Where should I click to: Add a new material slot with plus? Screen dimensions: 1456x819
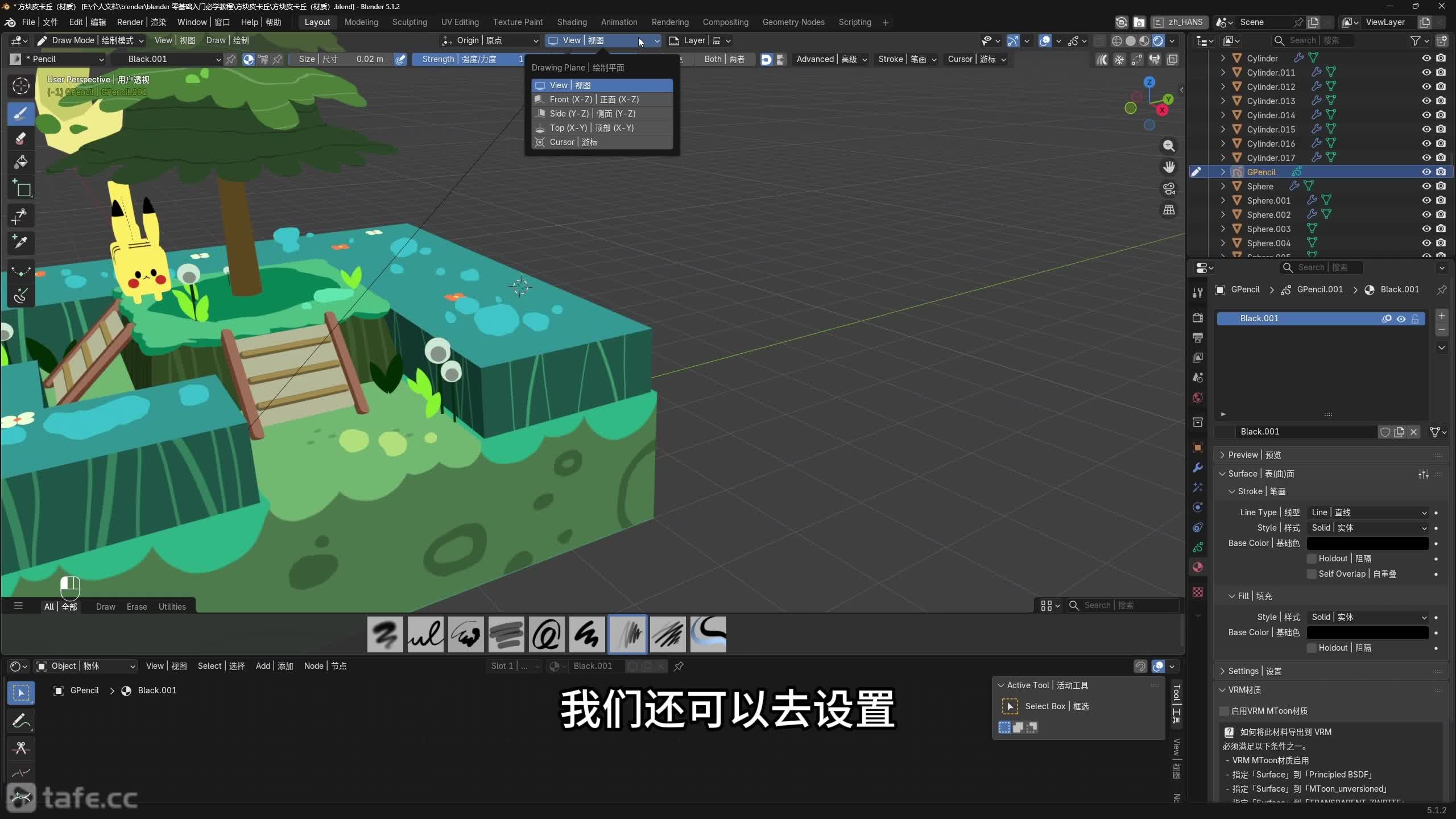pos(1441,316)
